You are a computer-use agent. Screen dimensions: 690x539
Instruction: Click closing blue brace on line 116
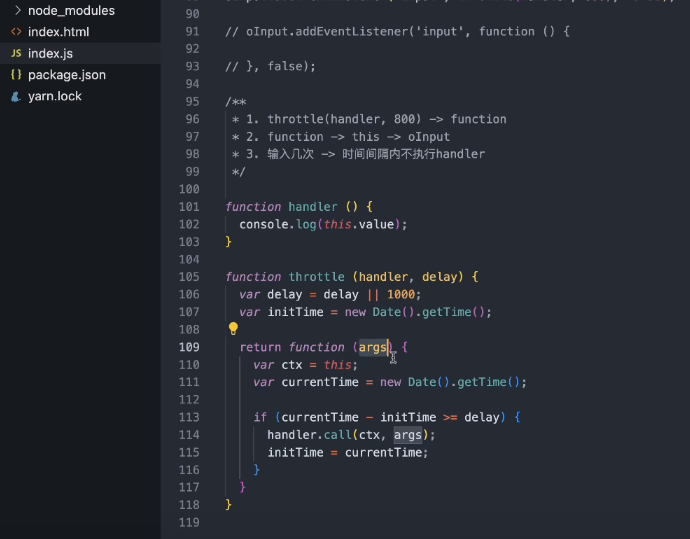pyautogui.click(x=257, y=470)
